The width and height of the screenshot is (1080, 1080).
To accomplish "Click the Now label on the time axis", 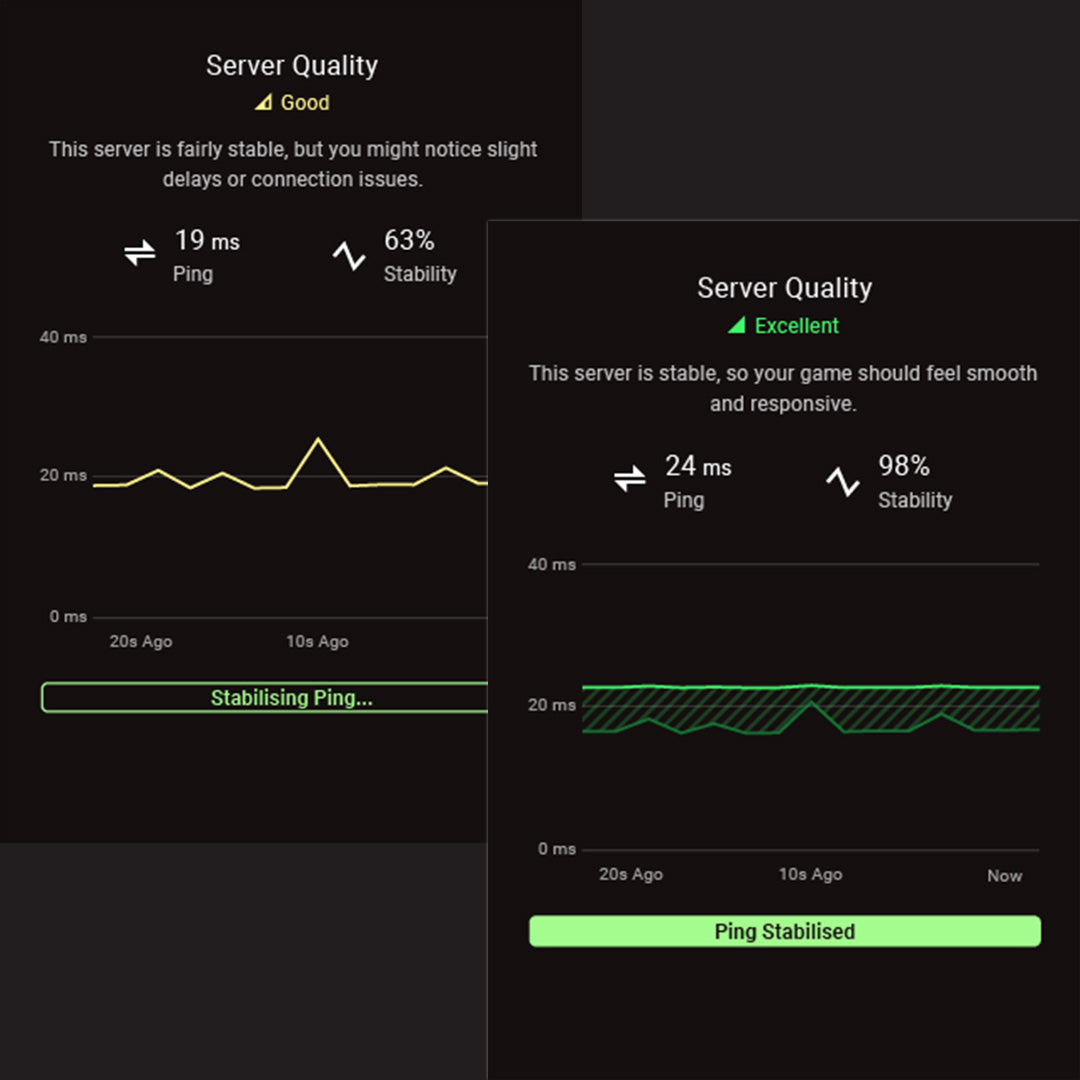I will [x=1004, y=876].
